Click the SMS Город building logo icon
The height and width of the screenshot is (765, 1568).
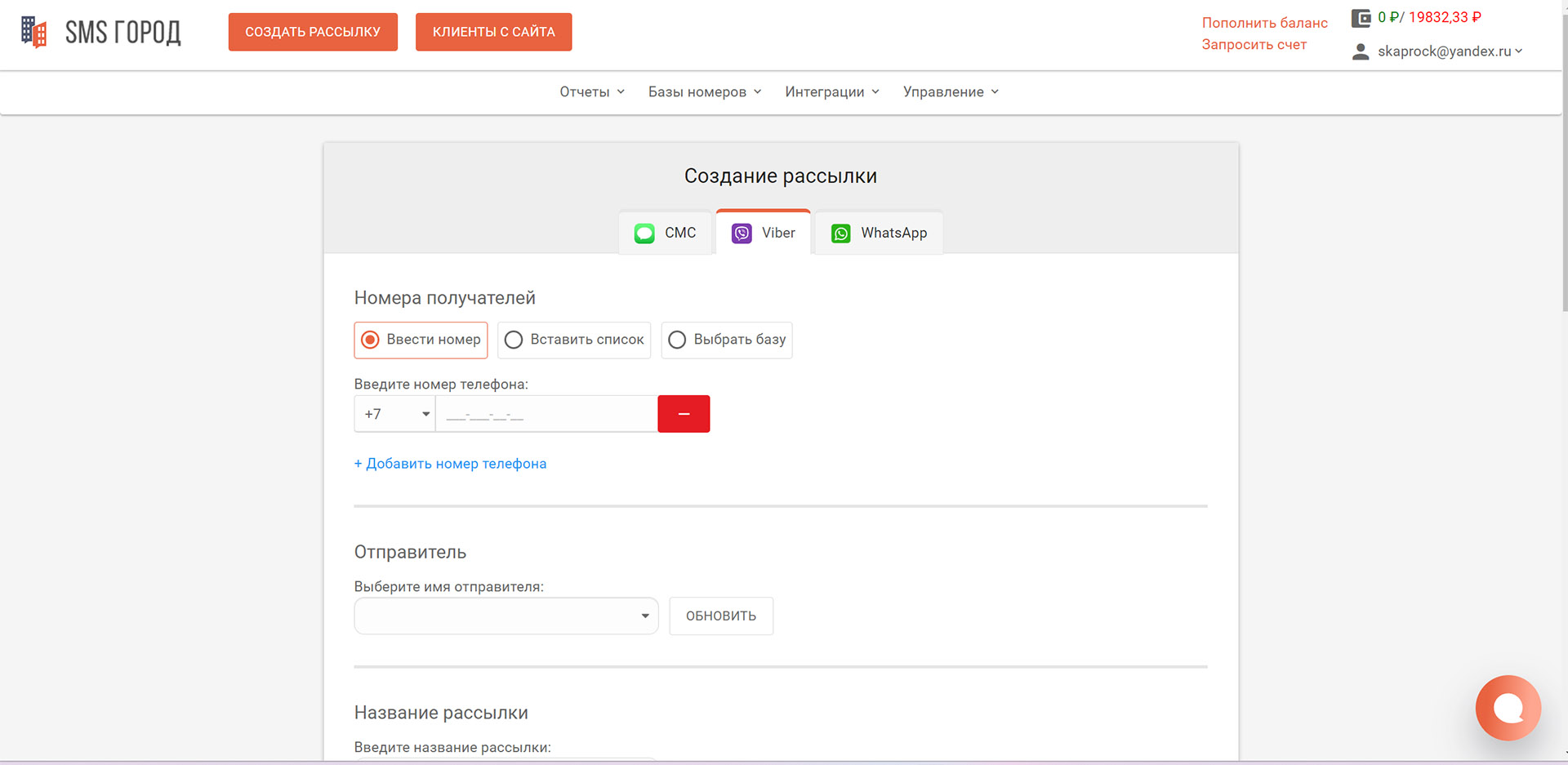[x=33, y=32]
